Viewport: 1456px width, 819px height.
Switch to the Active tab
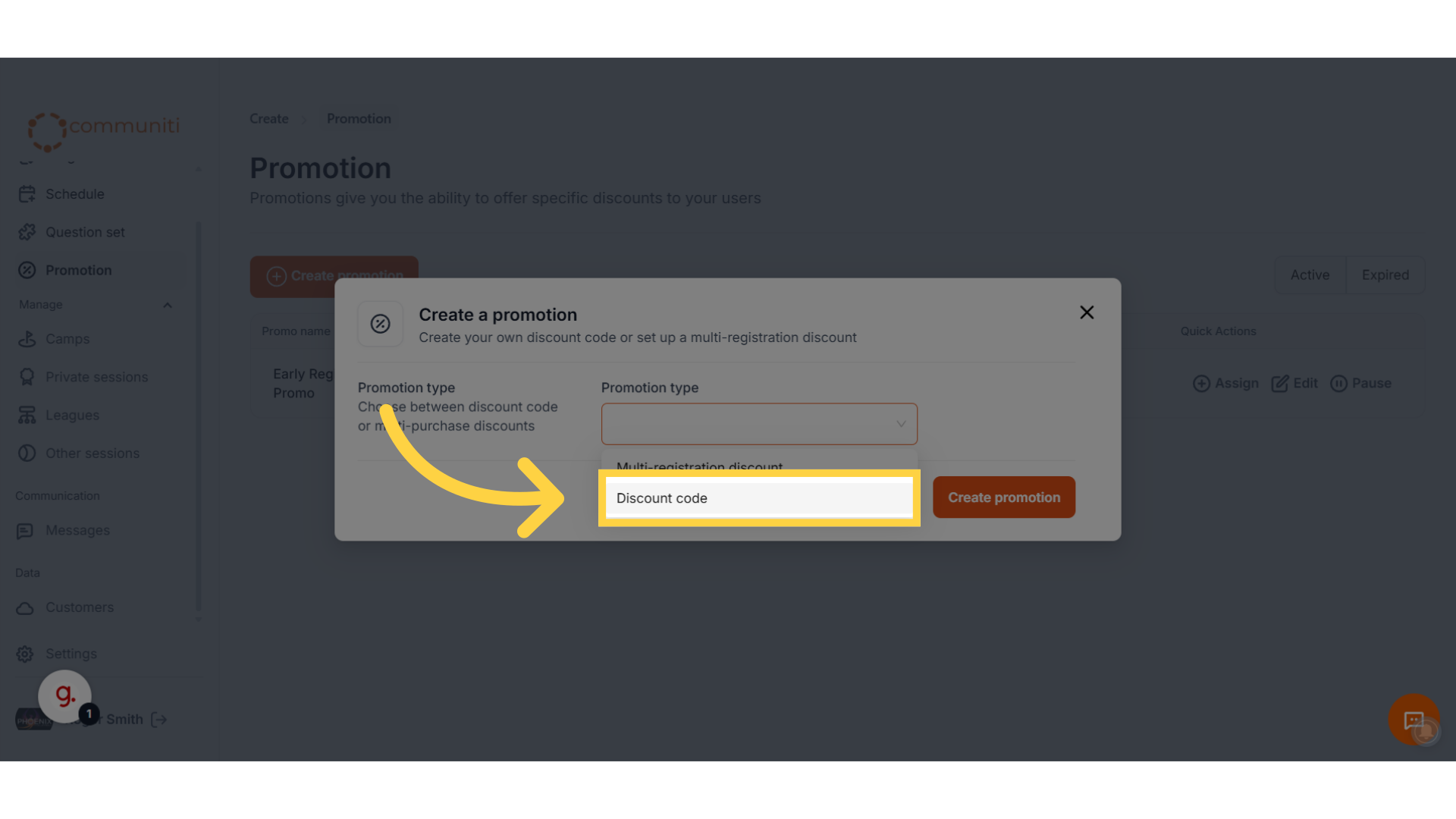coord(1310,275)
